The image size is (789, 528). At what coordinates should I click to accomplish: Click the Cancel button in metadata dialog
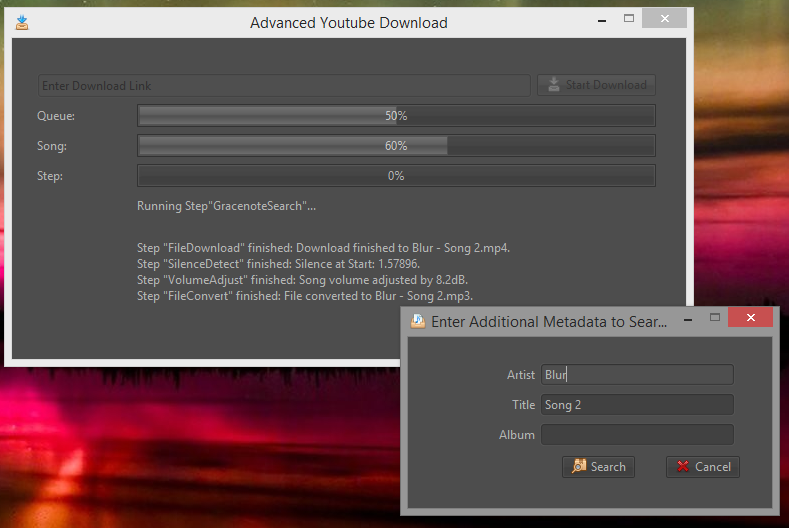[x=703, y=467]
